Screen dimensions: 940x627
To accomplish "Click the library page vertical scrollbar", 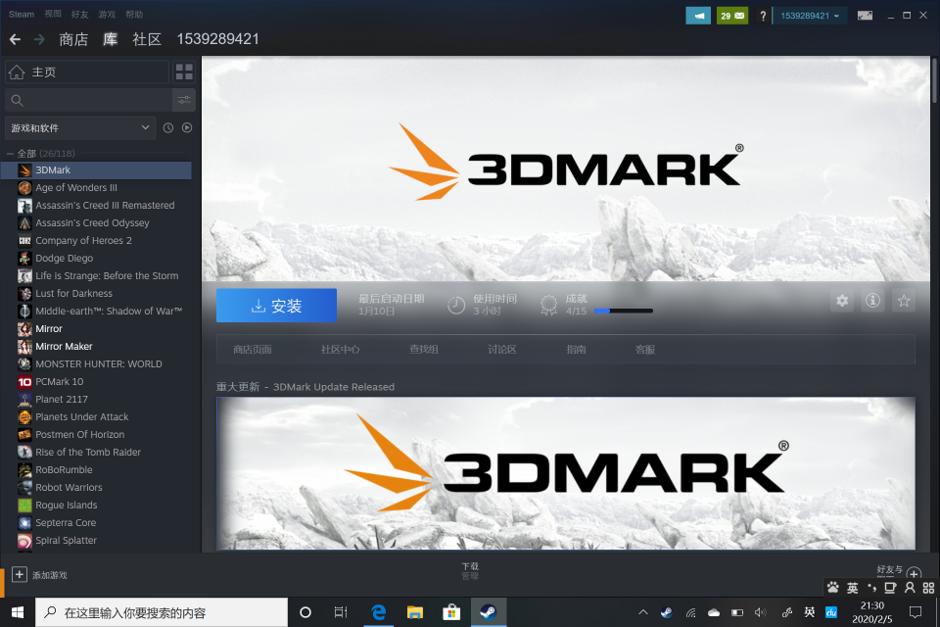I will [933, 80].
